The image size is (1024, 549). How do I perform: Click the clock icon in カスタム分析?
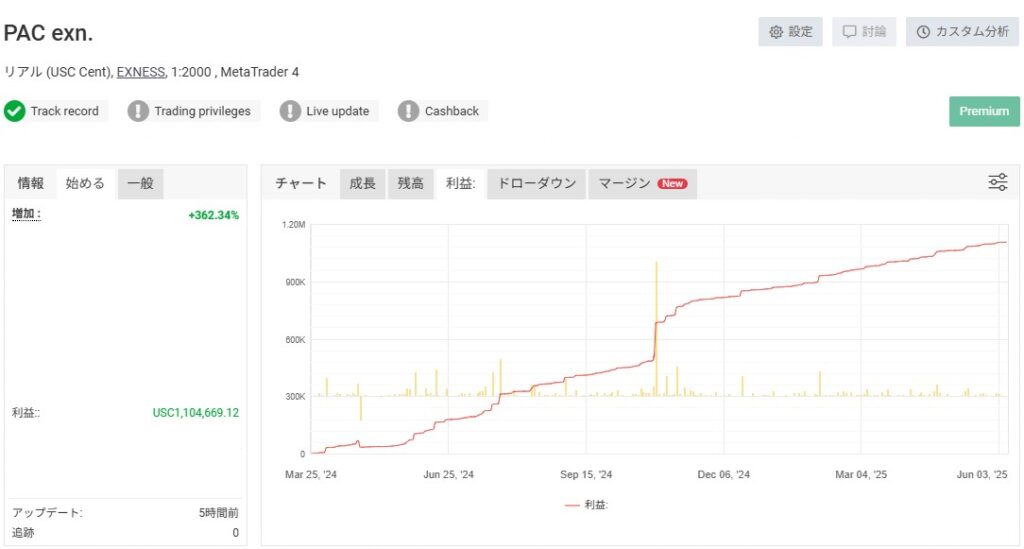[x=923, y=32]
